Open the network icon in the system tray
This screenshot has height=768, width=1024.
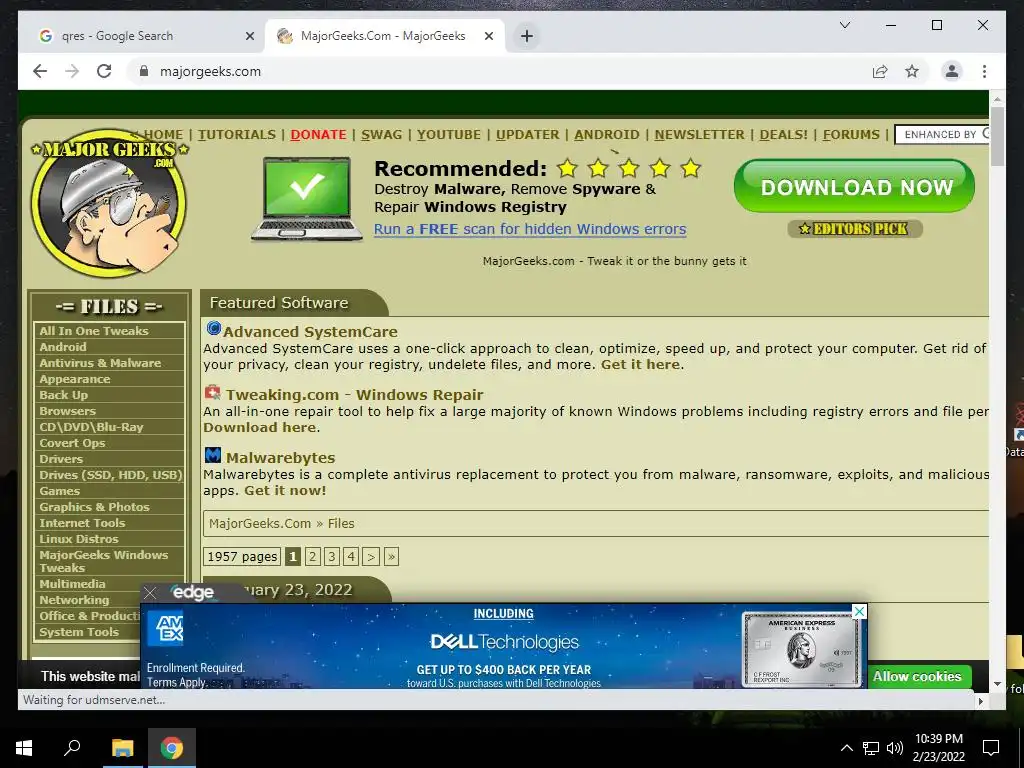pyautogui.click(x=871, y=748)
